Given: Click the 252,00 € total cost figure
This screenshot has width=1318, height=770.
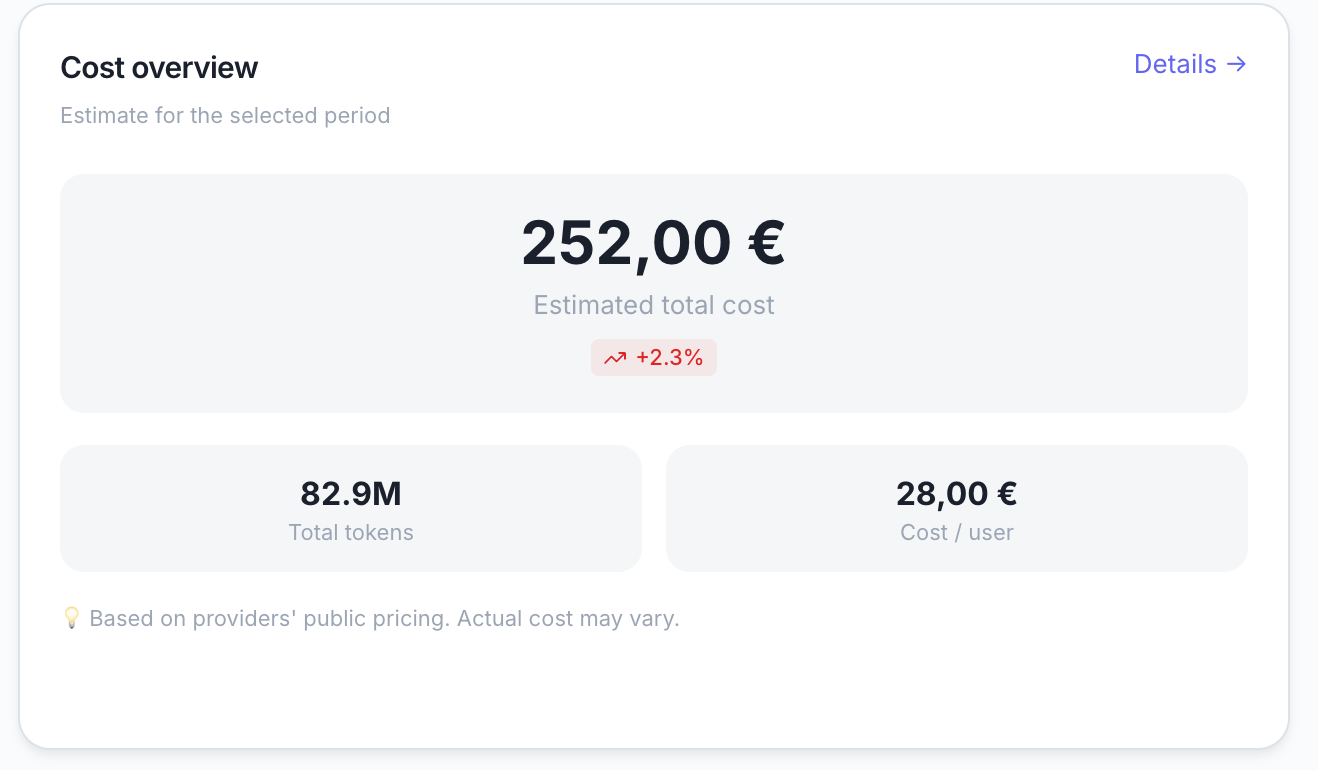Looking at the screenshot, I should point(654,243).
